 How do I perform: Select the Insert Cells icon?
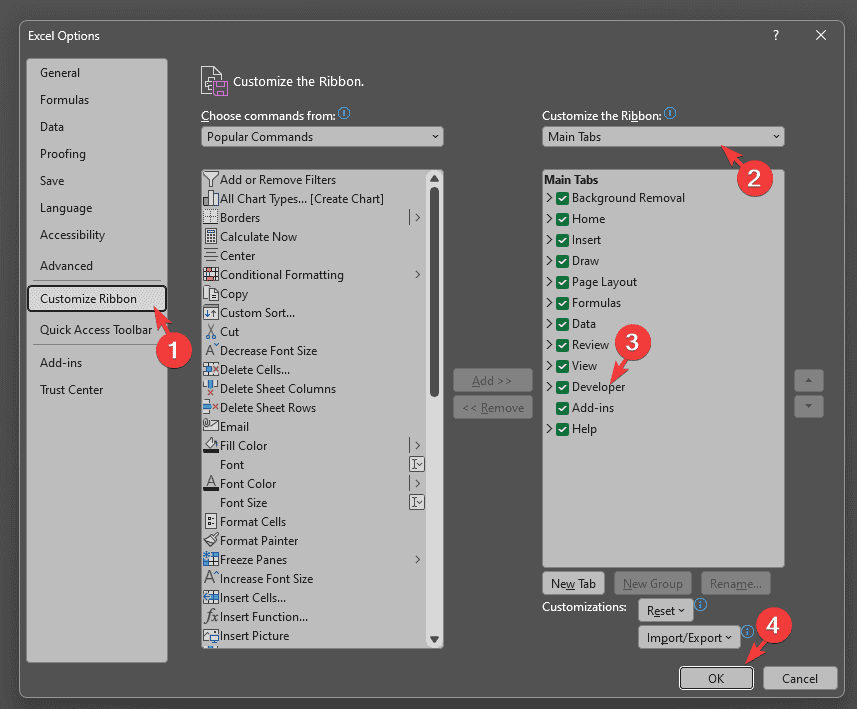coord(210,597)
